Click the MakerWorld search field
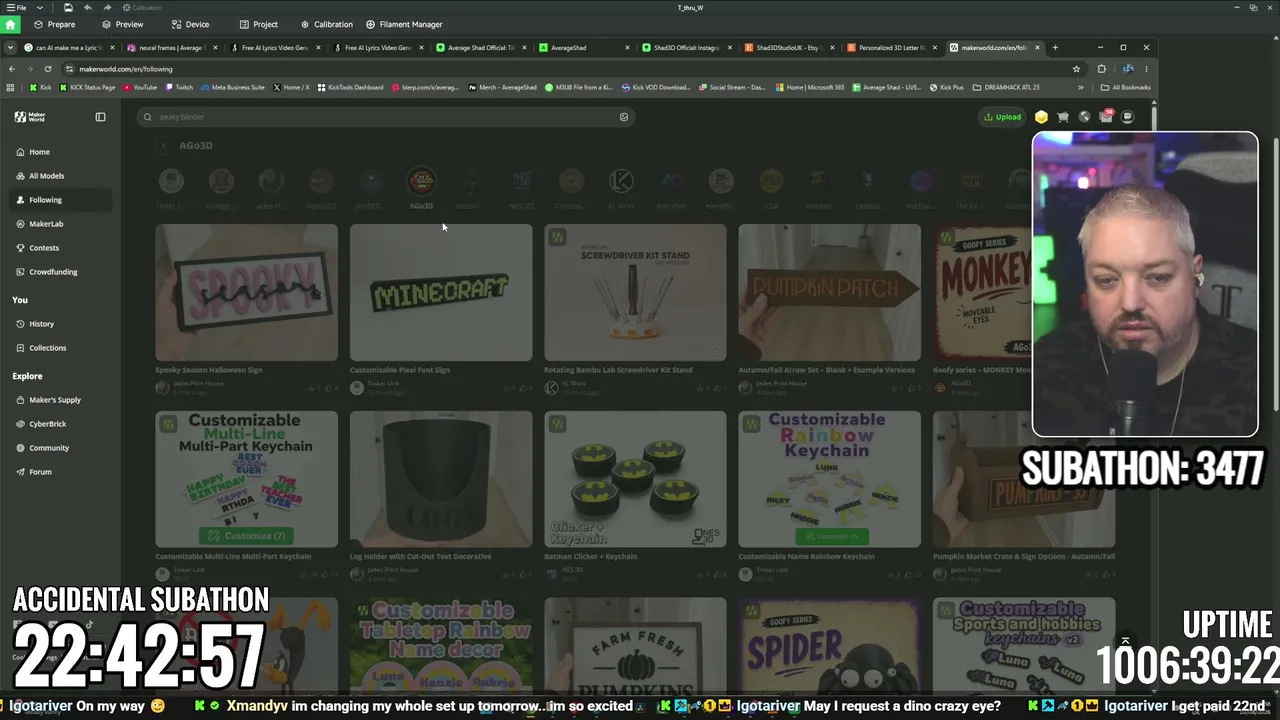Viewport: 1280px width, 720px height. [385, 117]
